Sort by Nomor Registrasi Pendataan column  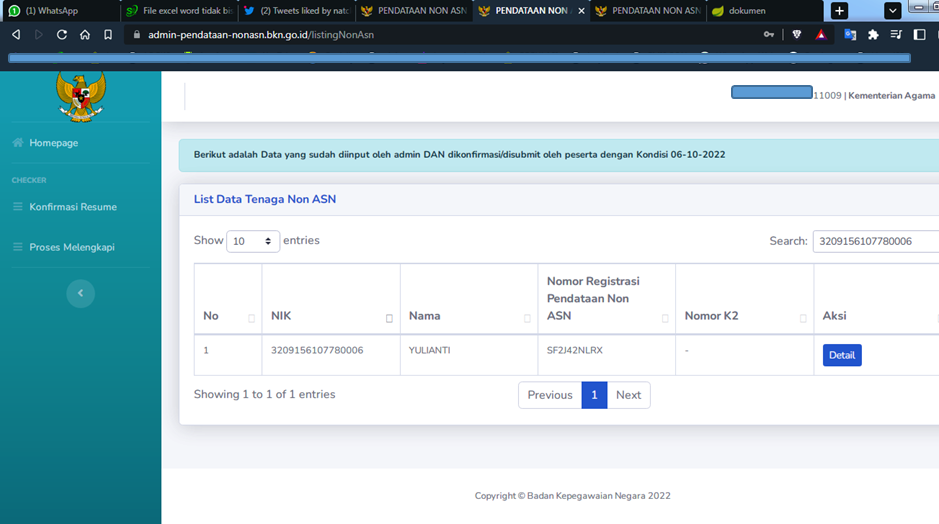[x=607, y=299]
